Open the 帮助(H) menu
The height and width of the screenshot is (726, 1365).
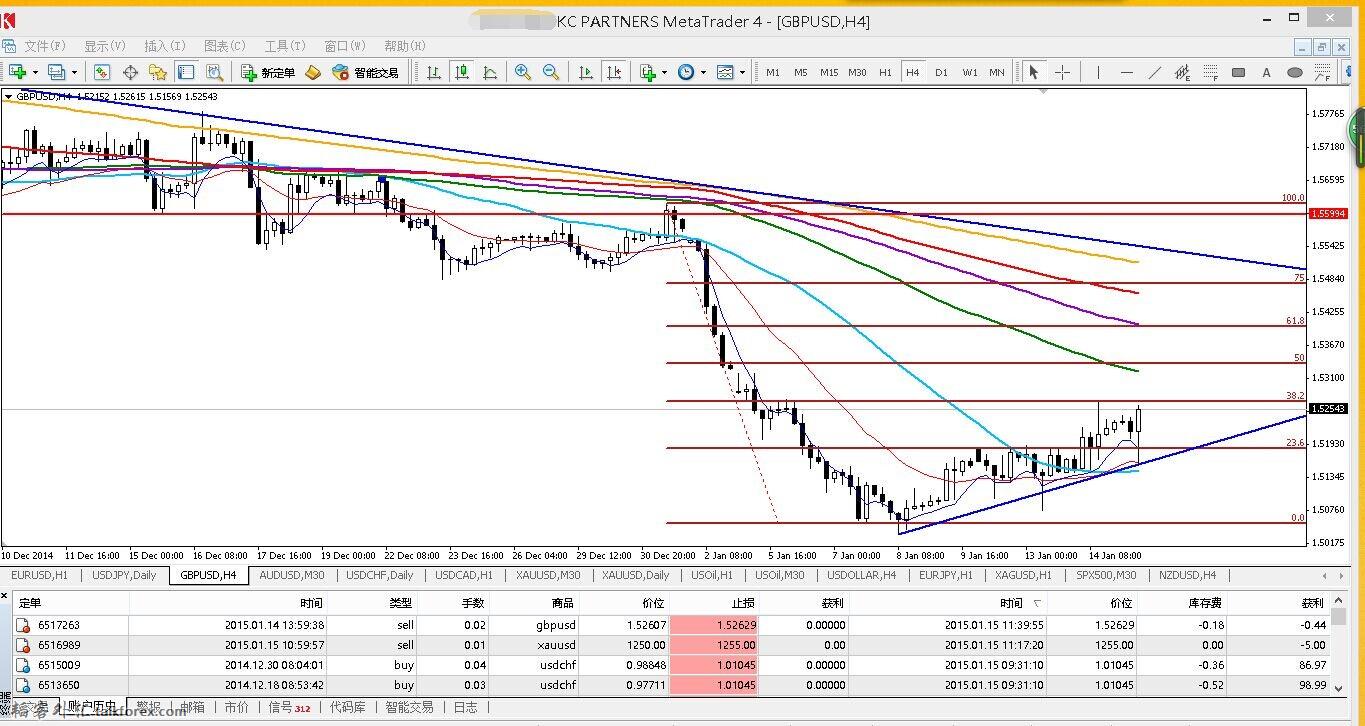[x=405, y=46]
